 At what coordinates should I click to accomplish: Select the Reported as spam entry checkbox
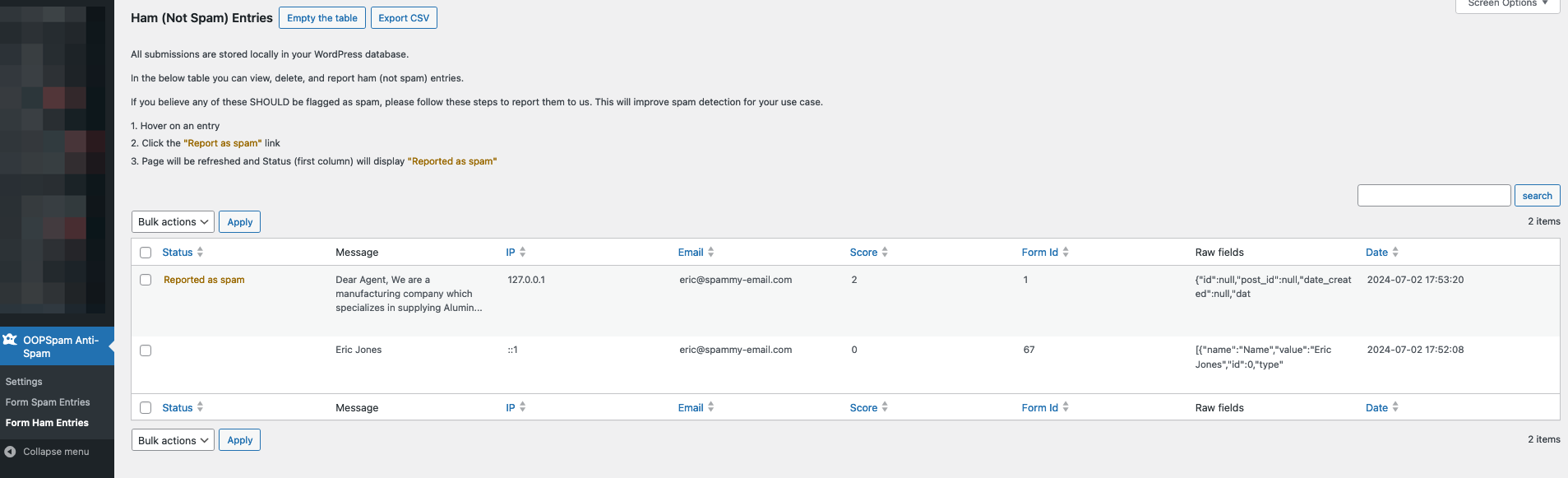tap(146, 280)
